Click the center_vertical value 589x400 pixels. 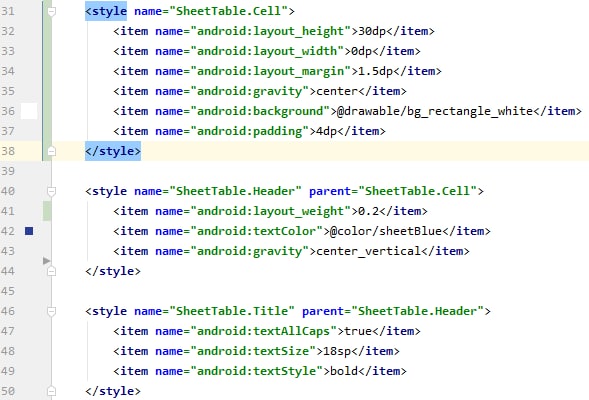369,251
